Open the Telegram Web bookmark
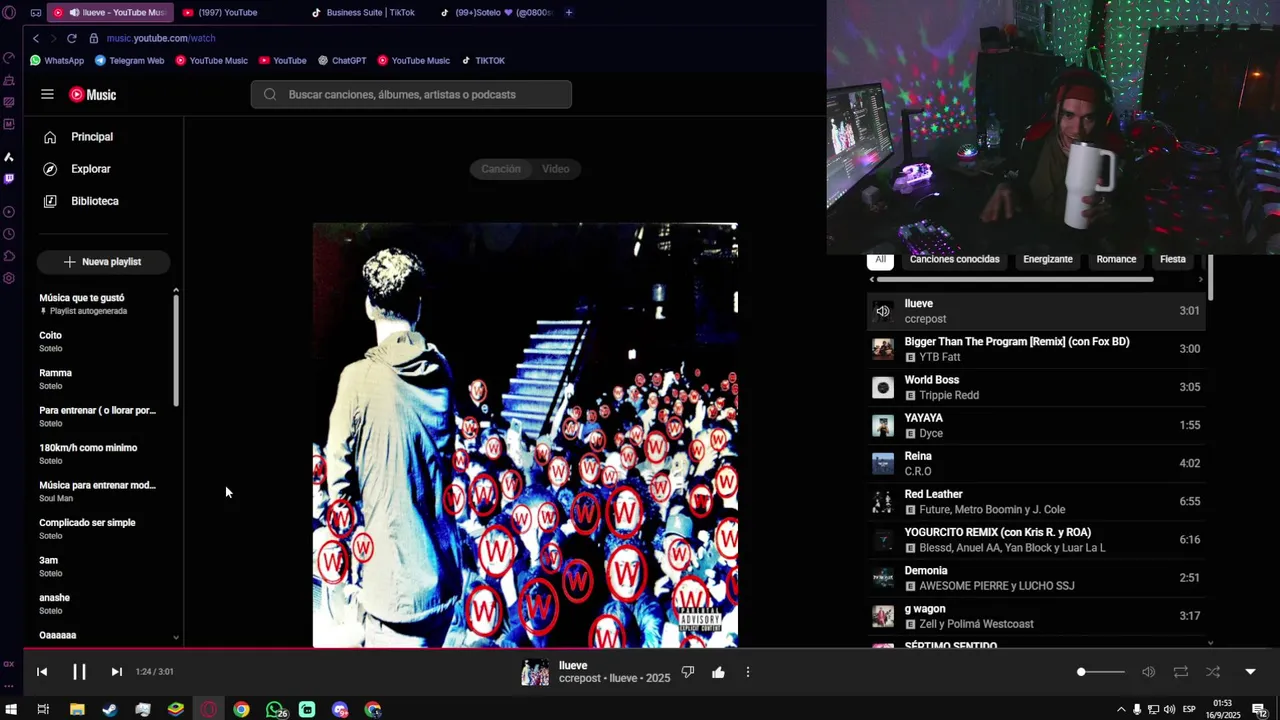Viewport: 1280px width, 720px height. [129, 60]
